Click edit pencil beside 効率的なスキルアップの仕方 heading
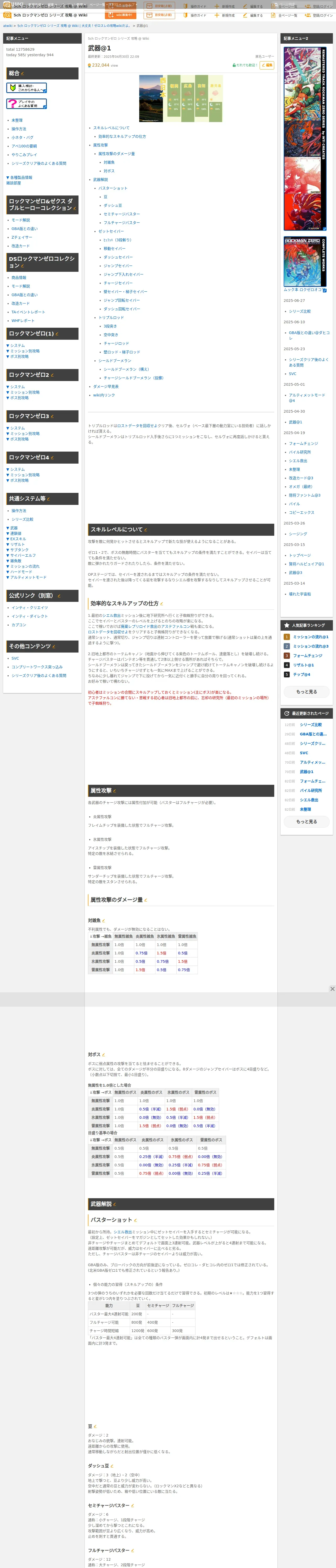Viewport: 336px width, 1568px height. pos(162,604)
